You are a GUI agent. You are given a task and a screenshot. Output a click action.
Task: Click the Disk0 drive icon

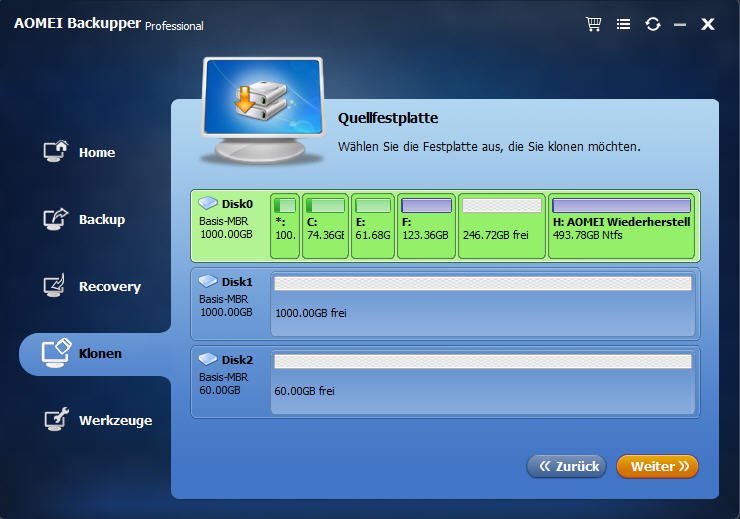click(x=208, y=203)
